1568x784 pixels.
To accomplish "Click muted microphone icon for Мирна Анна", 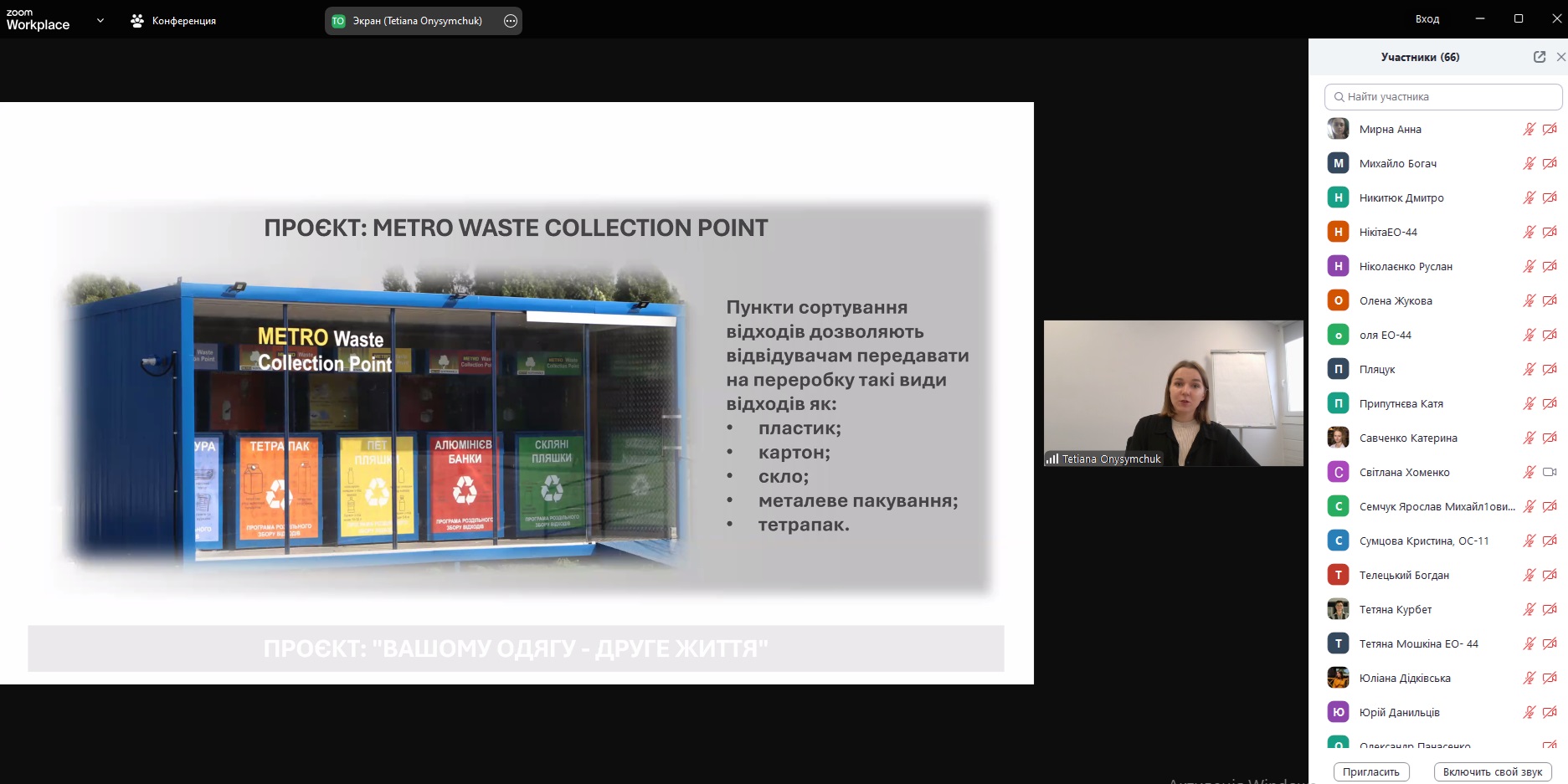I will [1529, 129].
